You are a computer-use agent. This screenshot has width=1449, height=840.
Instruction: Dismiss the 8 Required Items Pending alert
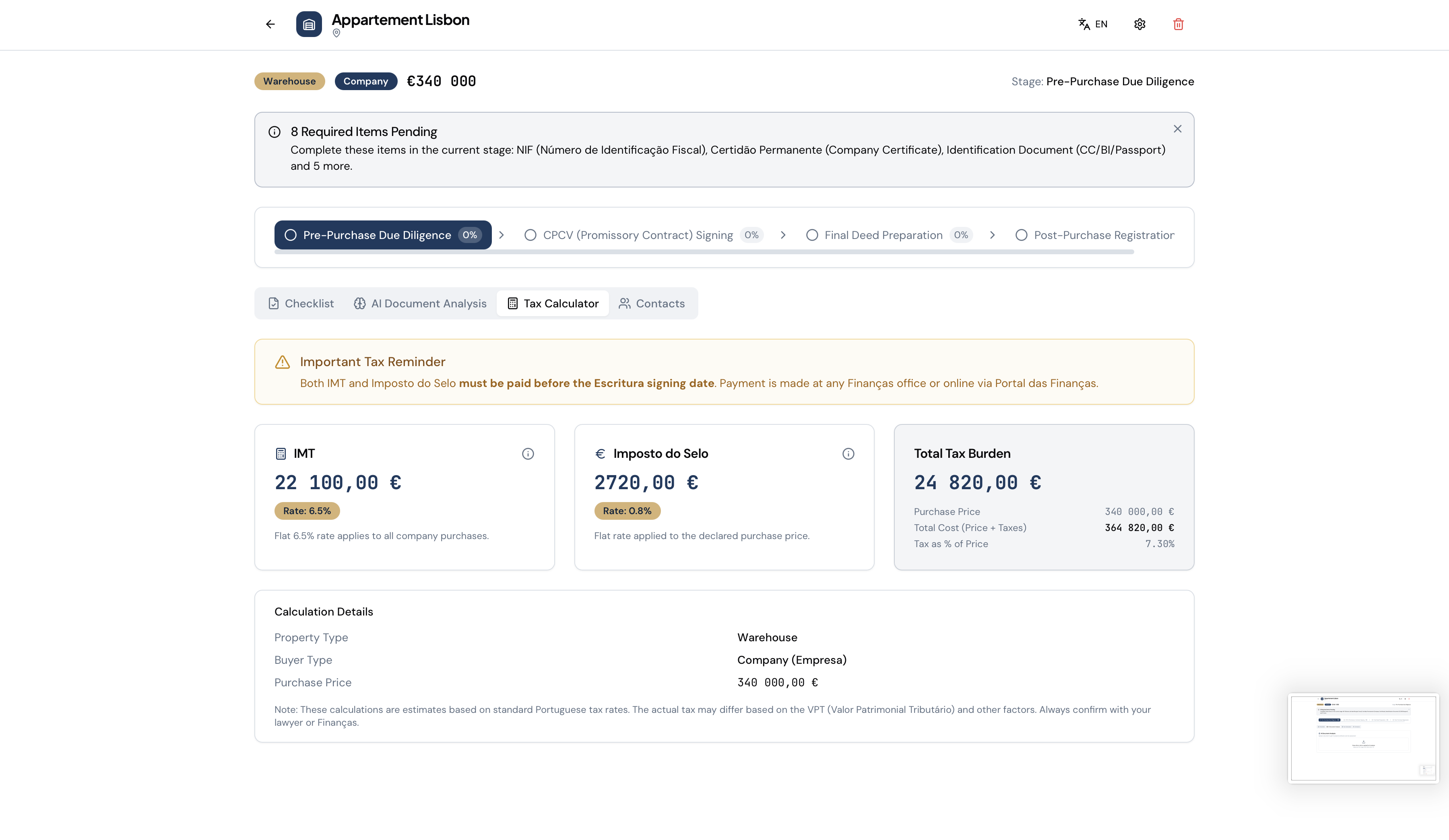[1177, 129]
